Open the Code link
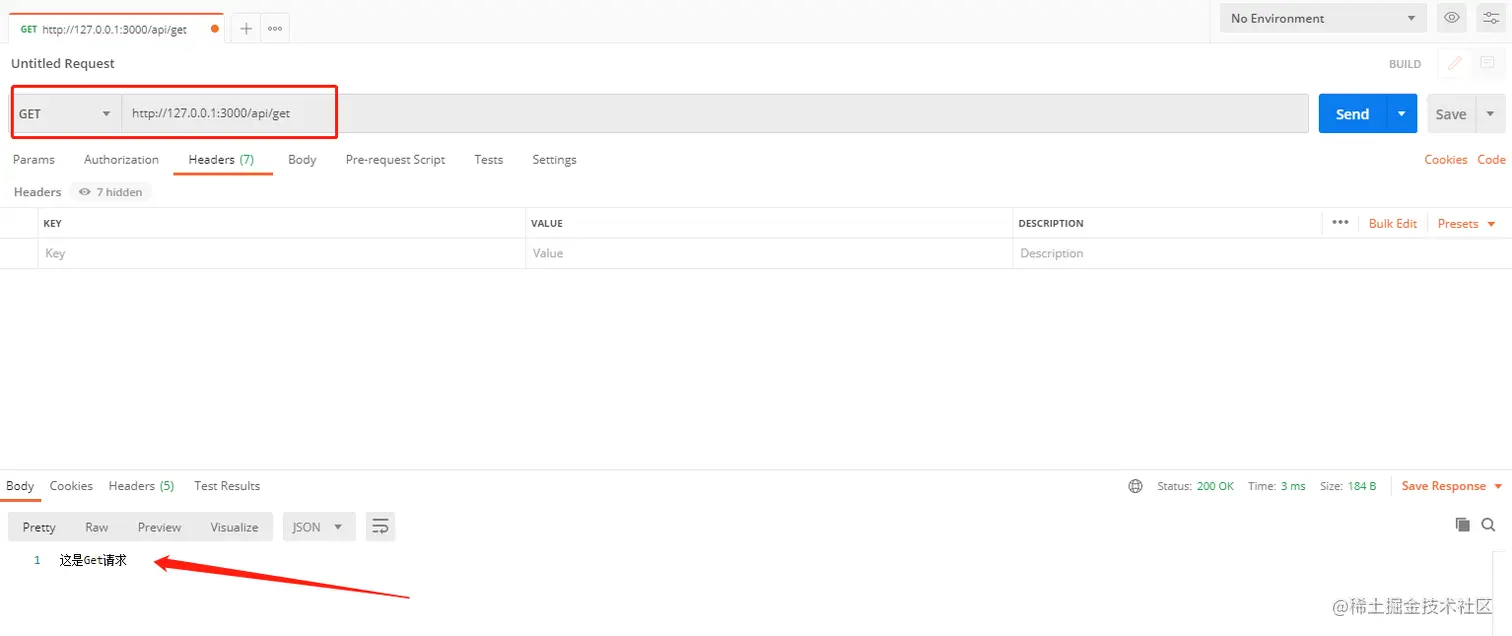Viewport: 1512px width, 636px height. pos(1491,160)
